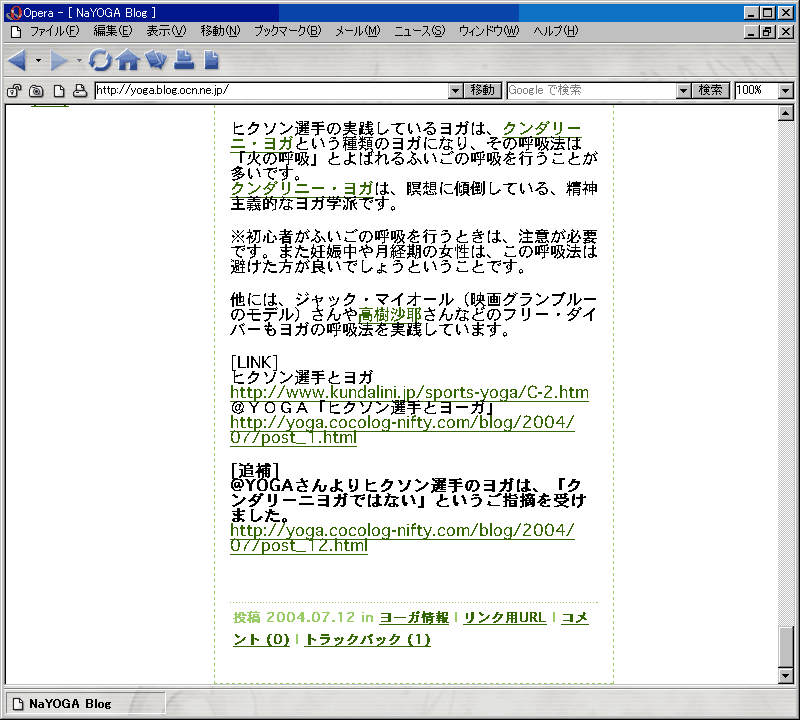Click the Opera logo in the title bar

click(x=14, y=13)
